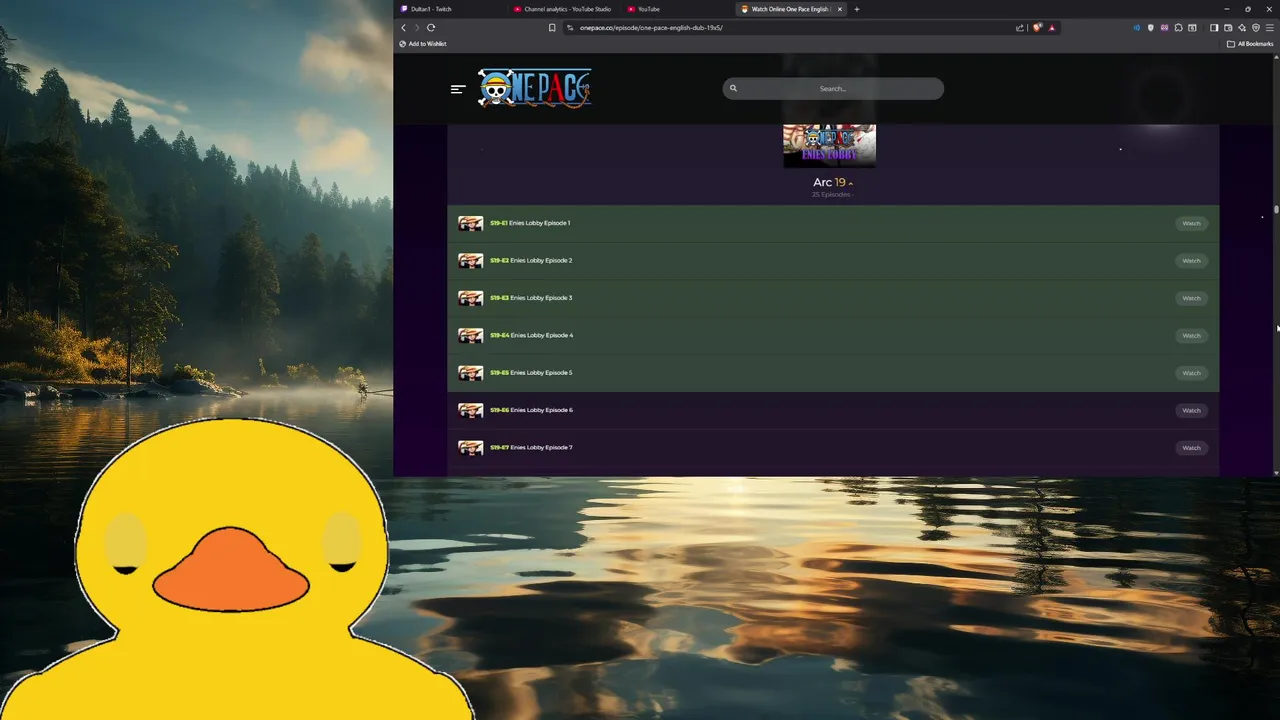1280x720 pixels.
Task: Open S19-E1 Enies Lobby Episode 1 title
Action: pyautogui.click(x=530, y=223)
